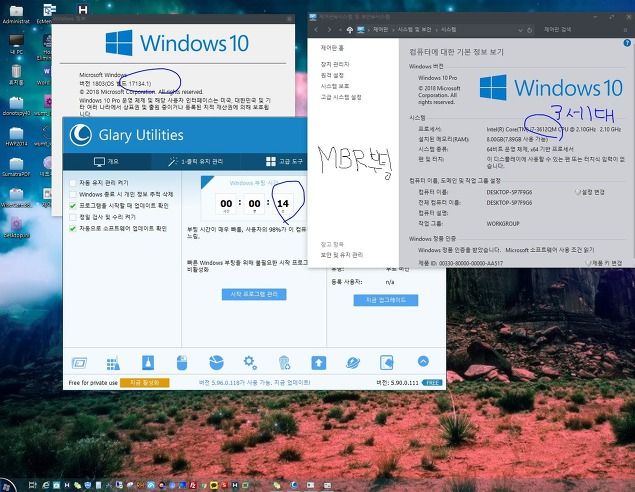Viewport: 635px width, 492px height.
Task: Click the restore/backup icon in Glary toolbar
Action: point(386,362)
